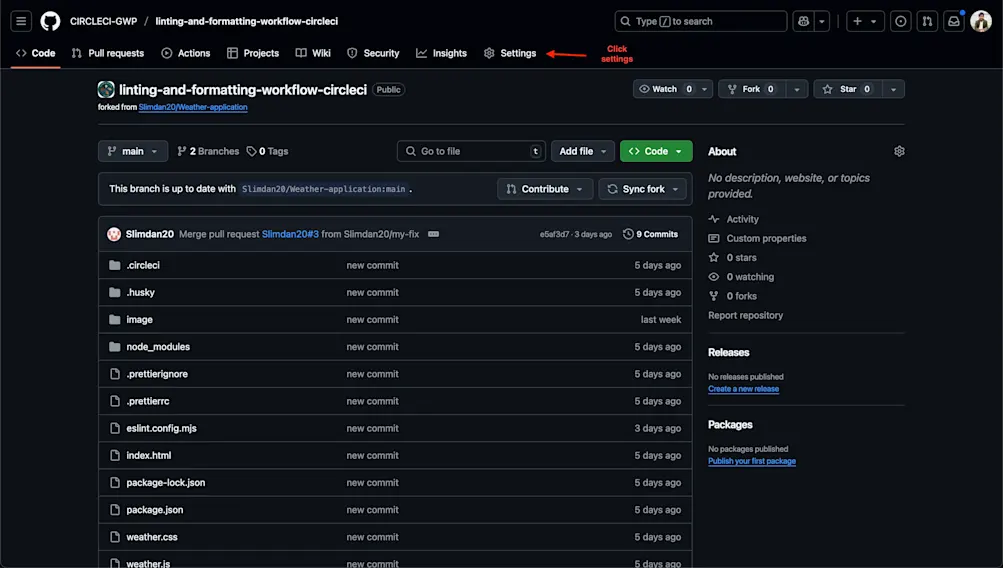Viewport: 1003px width, 568px height.
Task: Open the pull requests icon in header
Action: [927, 21]
